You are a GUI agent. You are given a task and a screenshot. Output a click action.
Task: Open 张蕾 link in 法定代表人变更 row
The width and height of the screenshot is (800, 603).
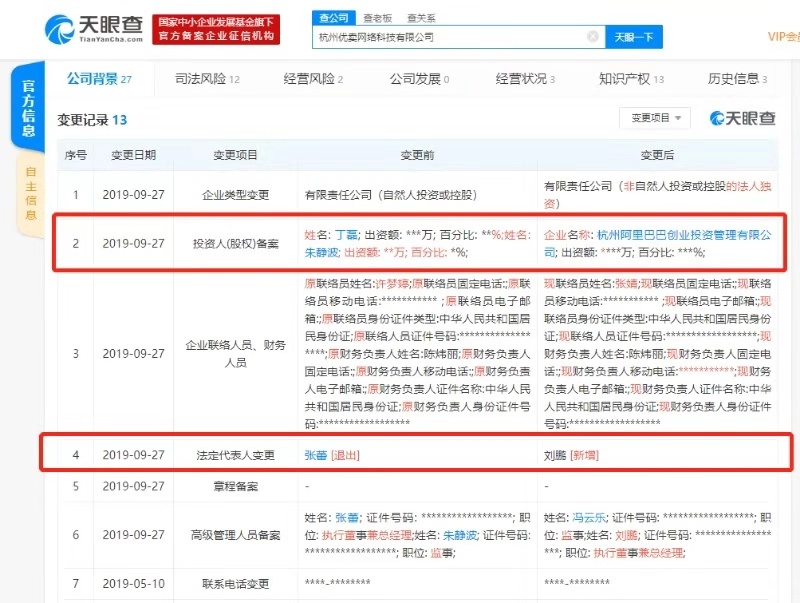pos(316,455)
